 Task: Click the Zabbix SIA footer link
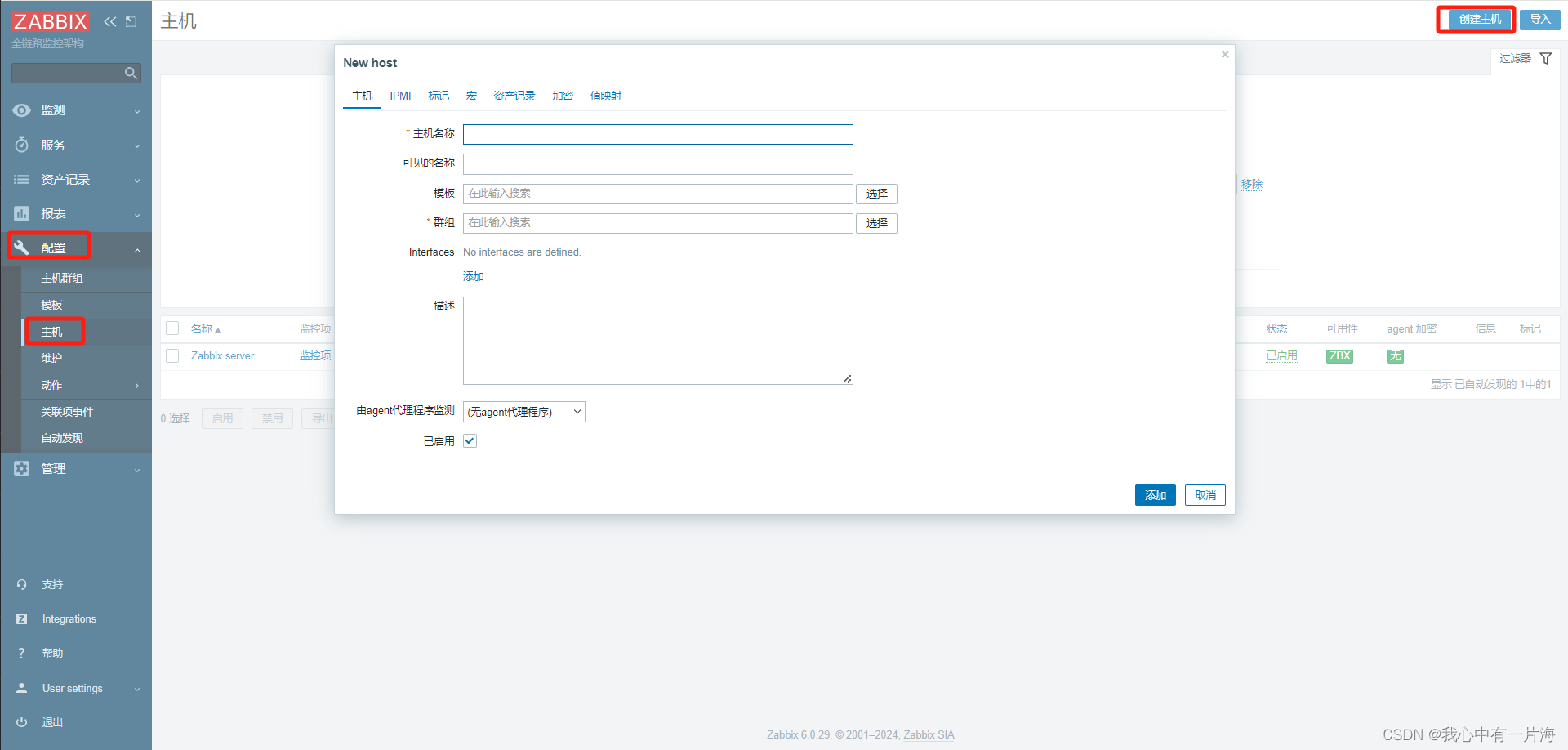tap(929, 734)
